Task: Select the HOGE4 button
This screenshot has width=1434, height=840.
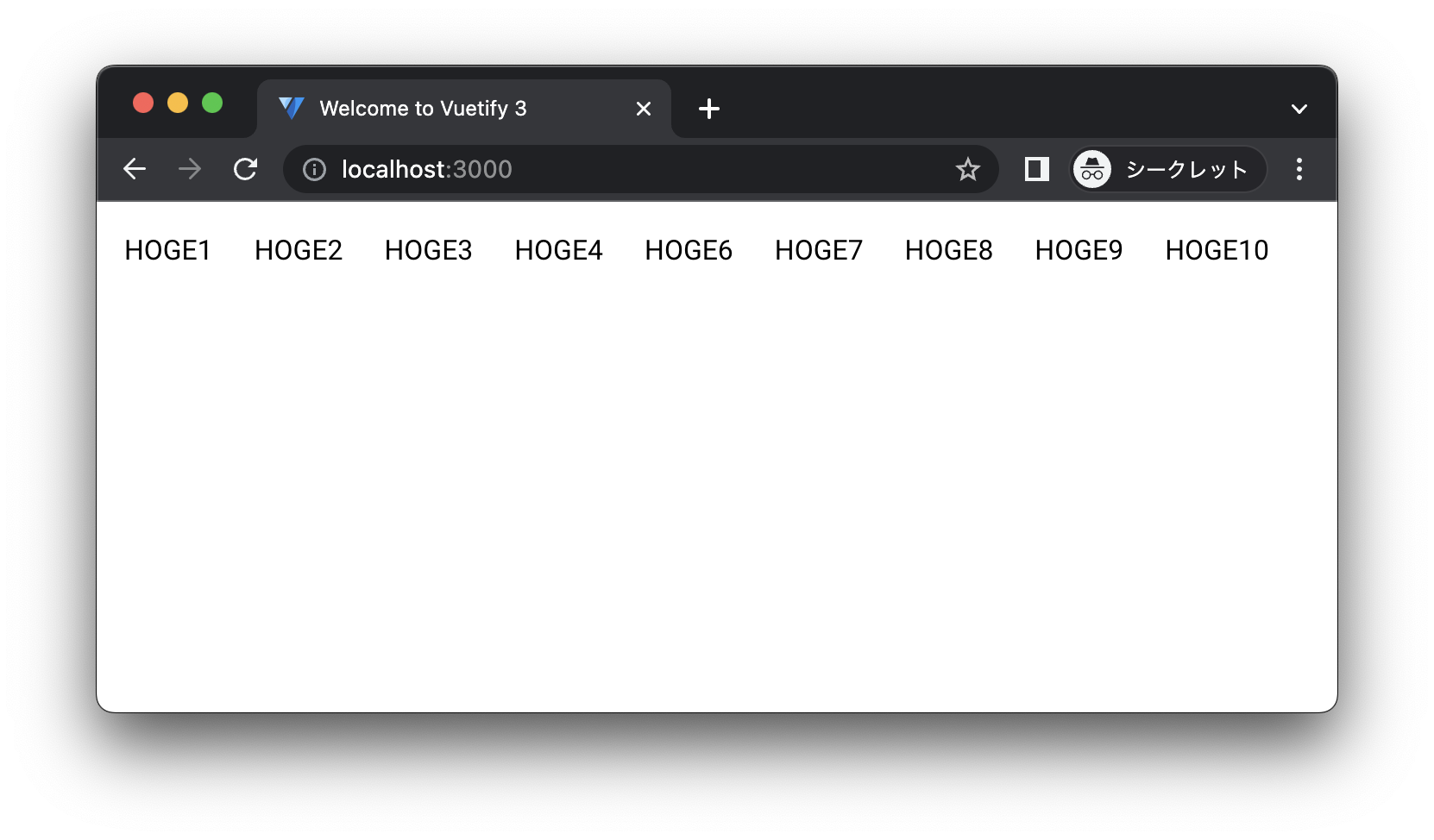Action: (558, 250)
